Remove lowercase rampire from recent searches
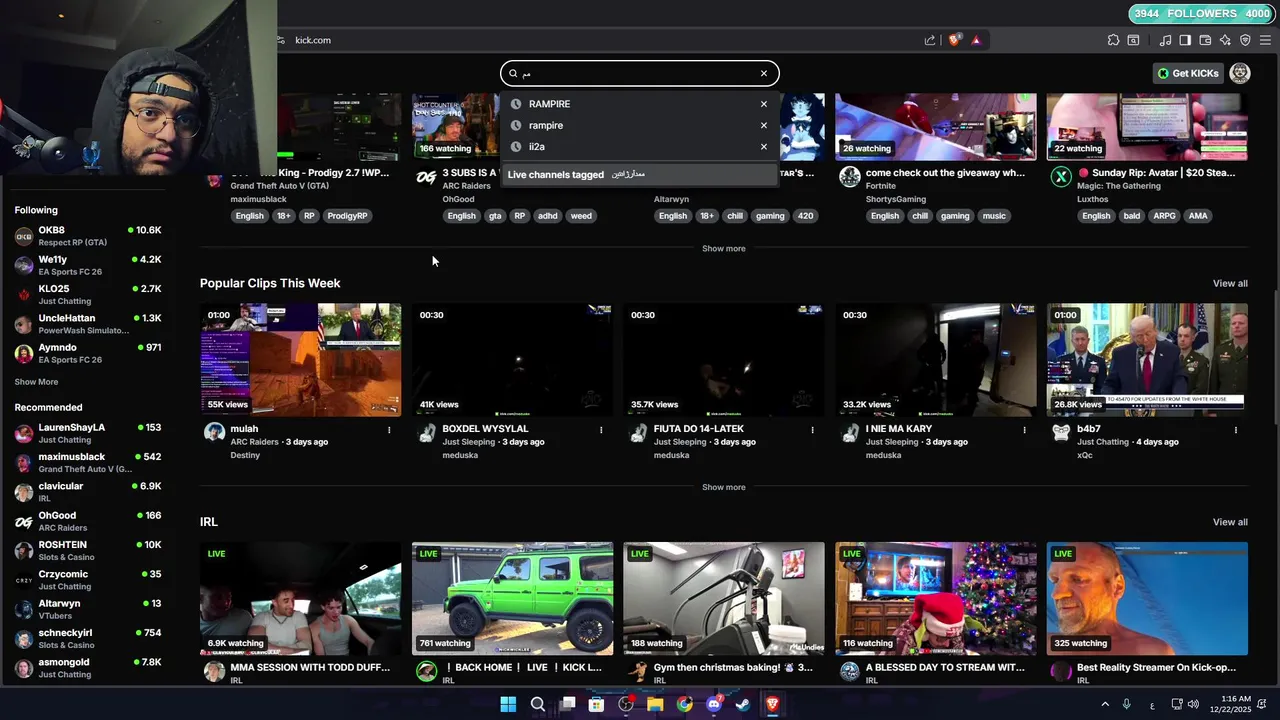The height and width of the screenshot is (720, 1280). coord(763,125)
